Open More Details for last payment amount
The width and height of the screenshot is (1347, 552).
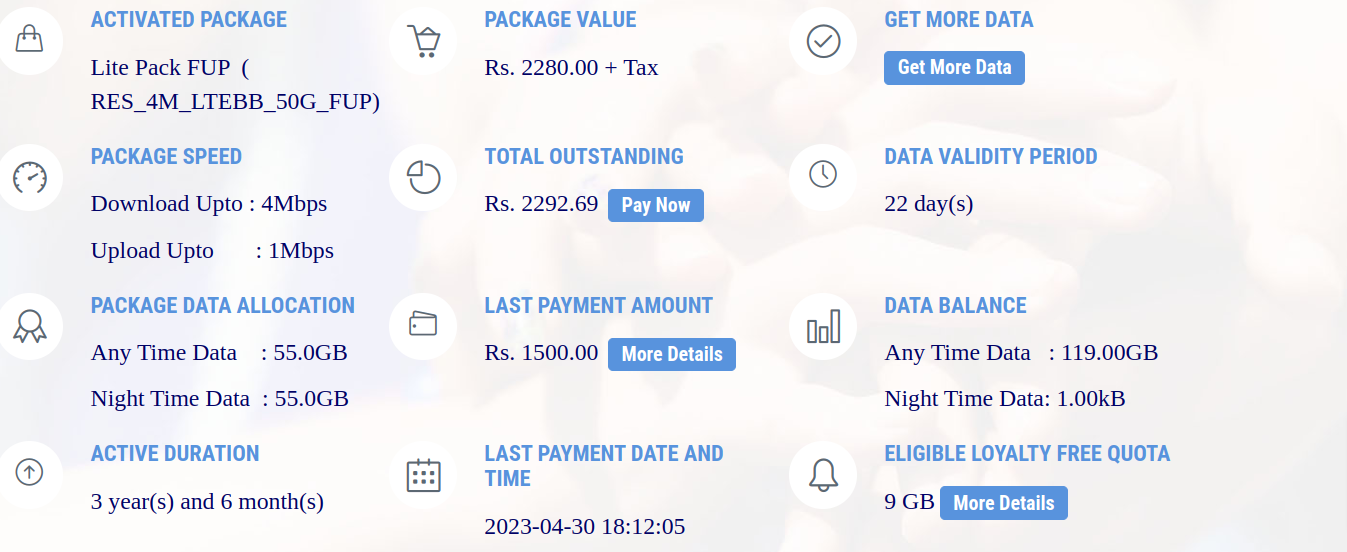pyautogui.click(x=672, y=354)
